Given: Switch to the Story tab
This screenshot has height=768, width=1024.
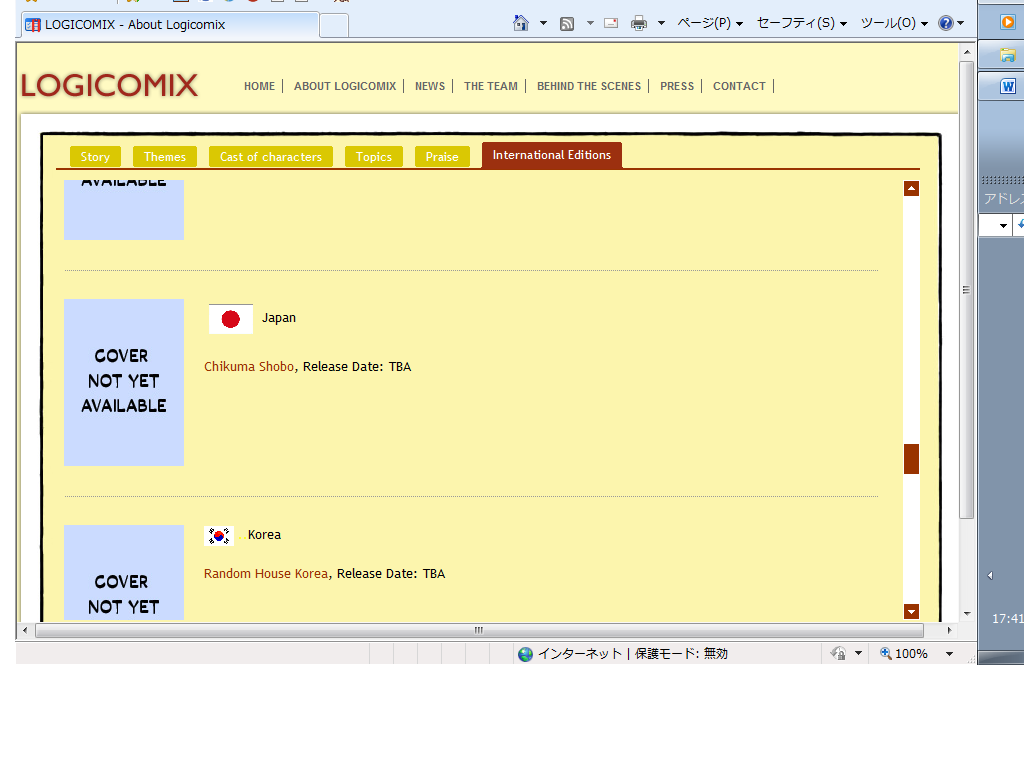Looking at the screenshot, I should point(95,157).
